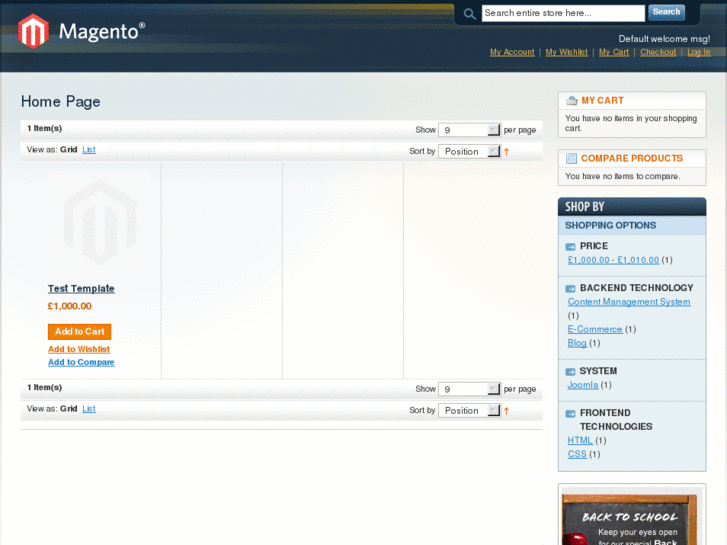
Task: Filter by Content Management System
Action: click(x=629, y=302)
